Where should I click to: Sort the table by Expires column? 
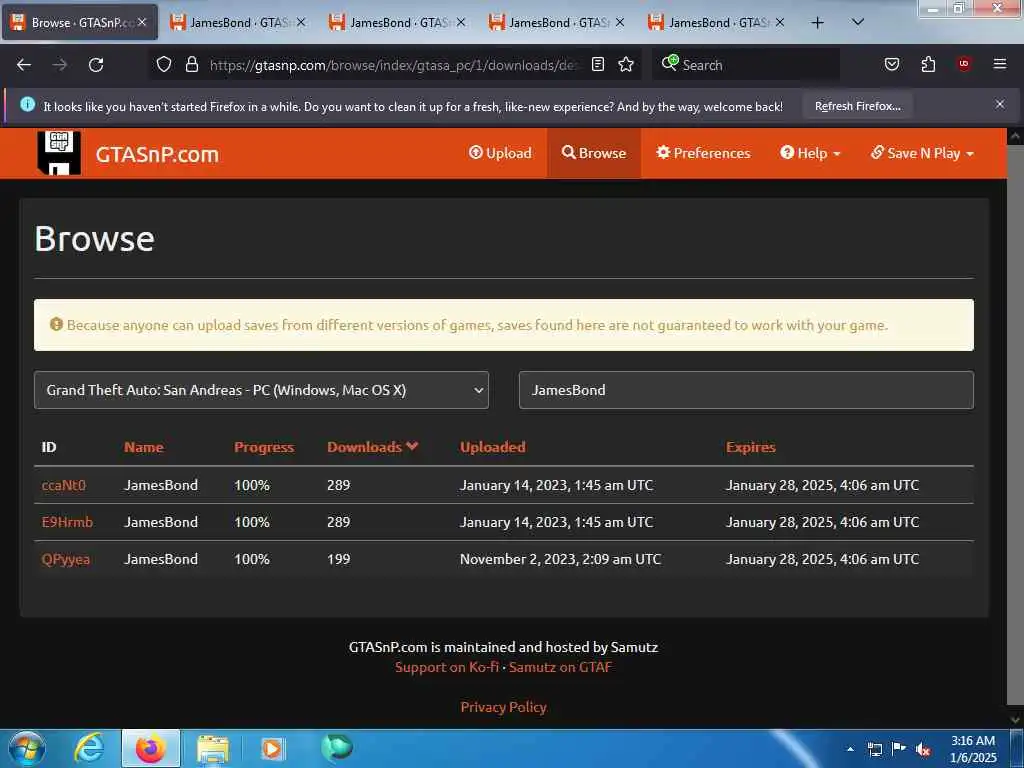(x=750, y=447)
